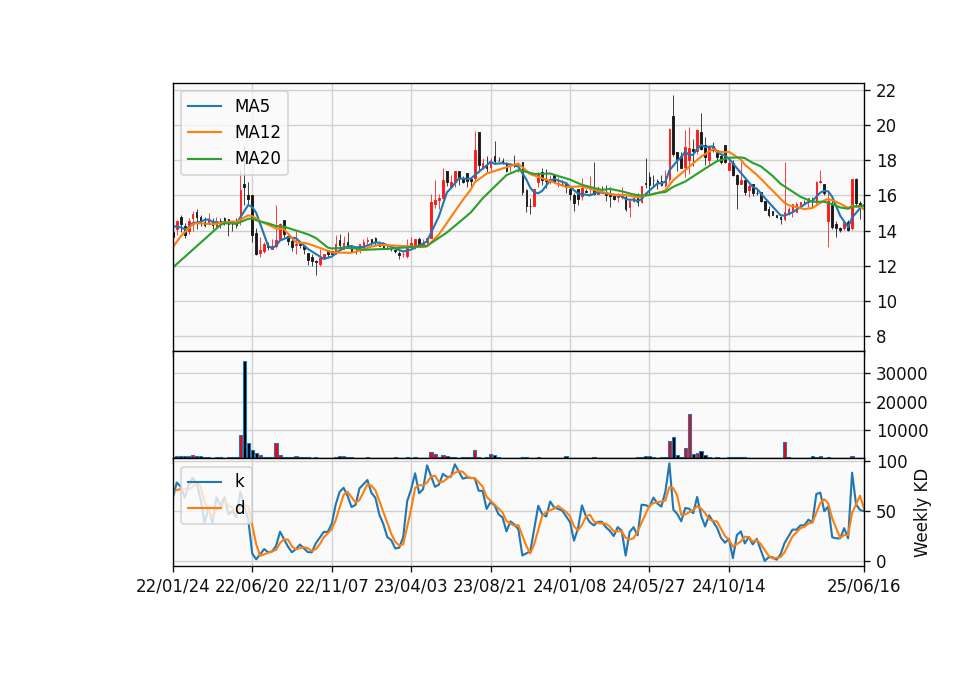
Task: Click the KD axis value 50
Action: click(886, 511)
